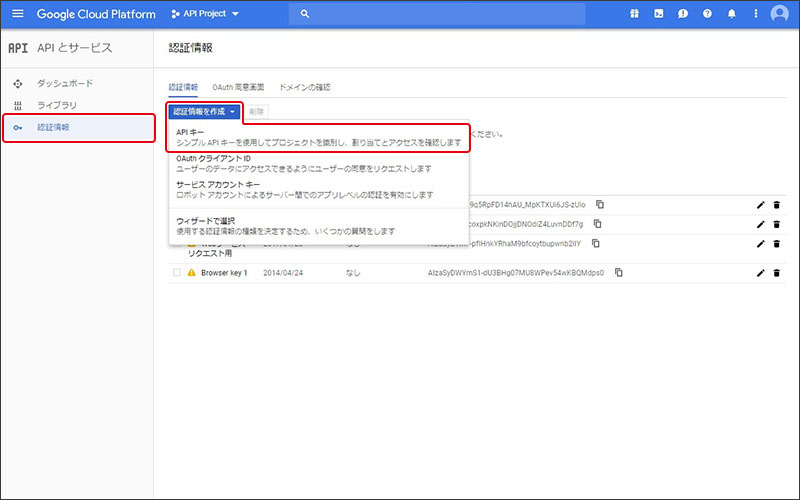
Task: Edit Browser key 1 with pencil
Action: (761, 273)
